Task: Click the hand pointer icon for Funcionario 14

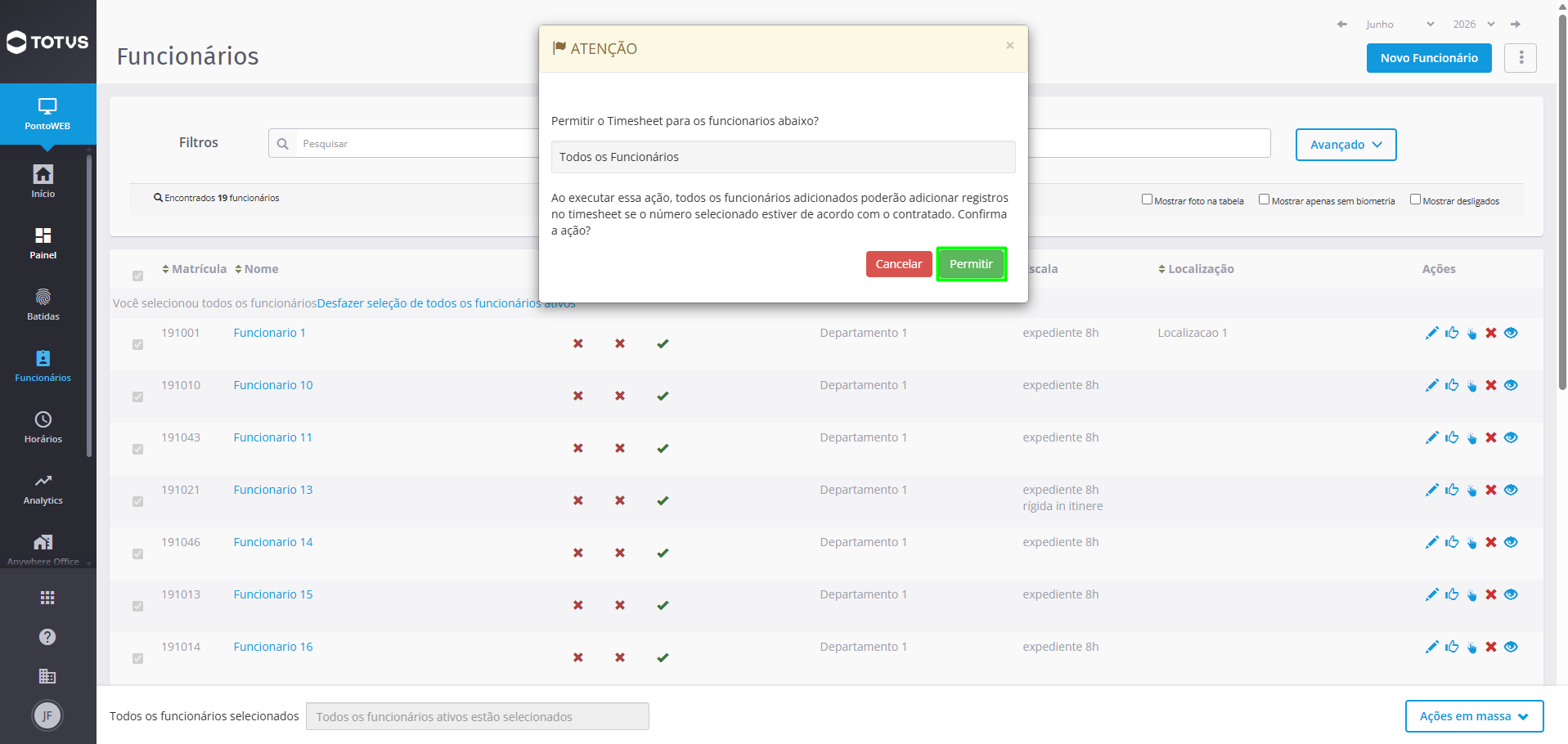Action: [x=1471, y=542]
